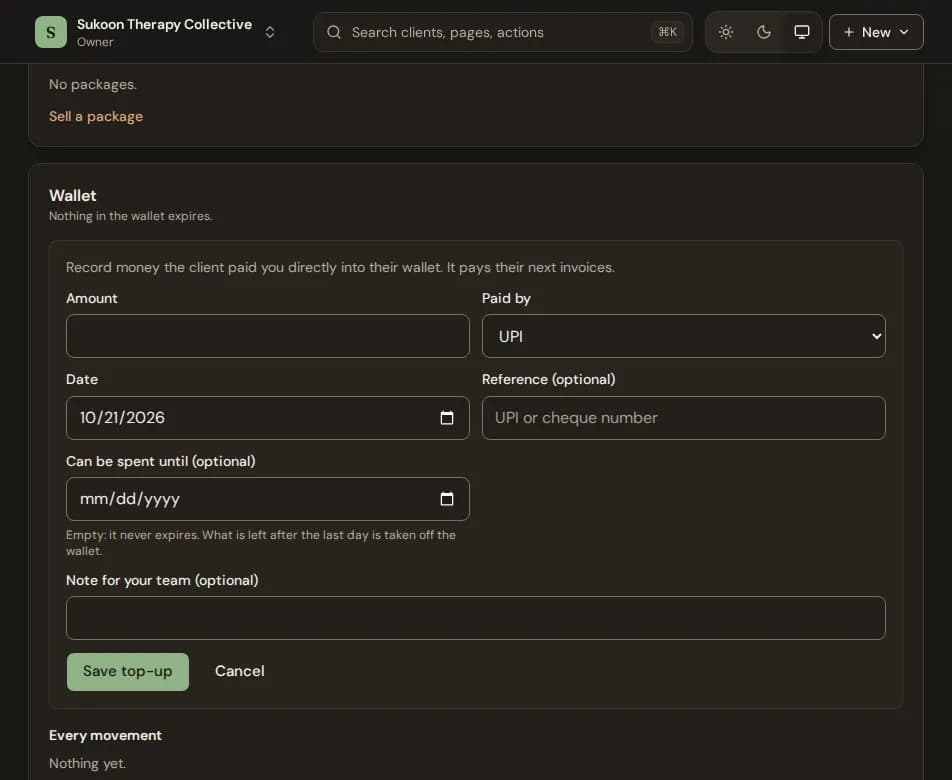Switch to dark theme moon icon

click(x=764, y=32)
